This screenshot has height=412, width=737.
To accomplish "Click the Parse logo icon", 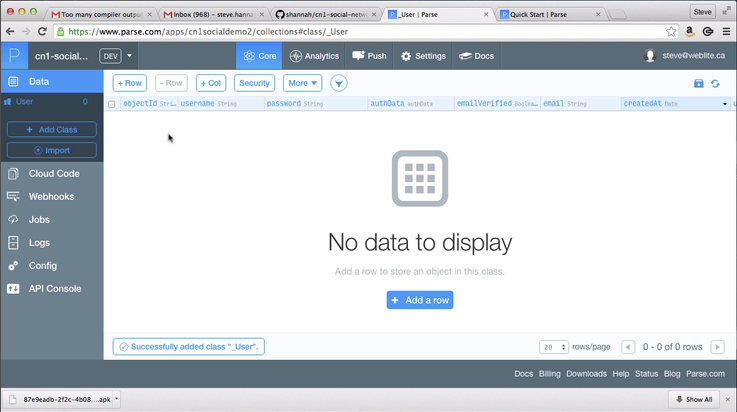I will pos(14,56).
